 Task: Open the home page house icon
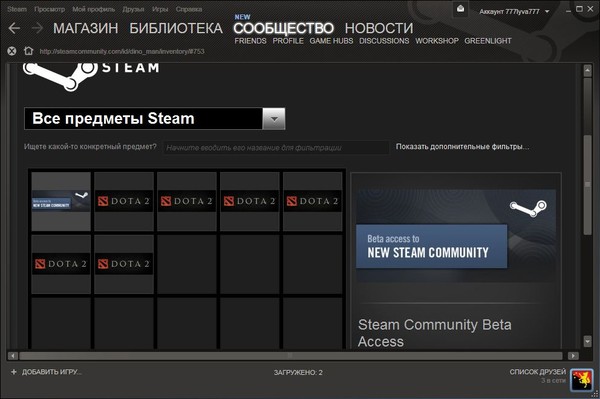28,51
